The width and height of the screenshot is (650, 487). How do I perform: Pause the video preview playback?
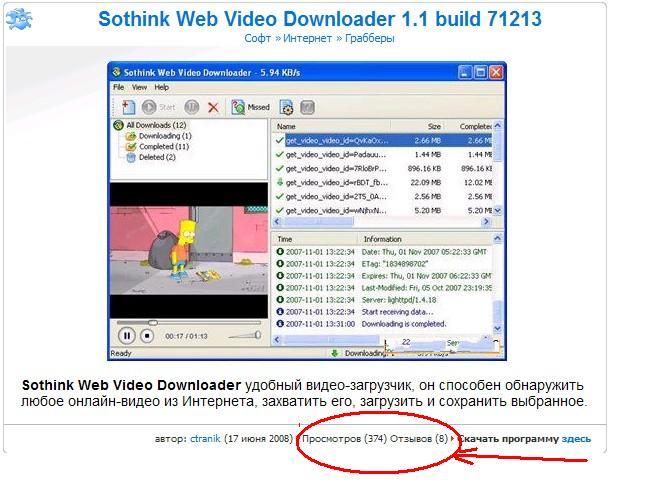point(126,336)
